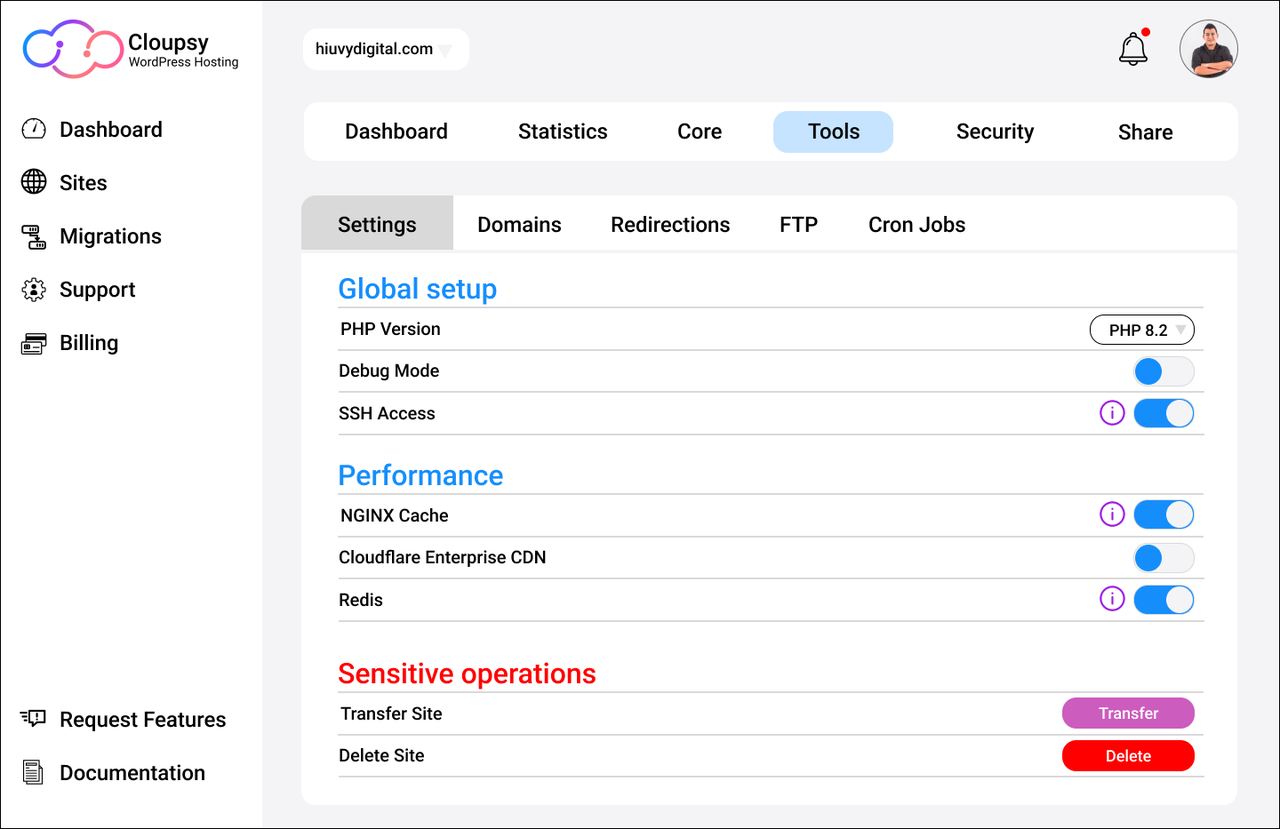The image size is (1280, 829).
Task: Open Billing using the card icon
Action: pos(33,342)
